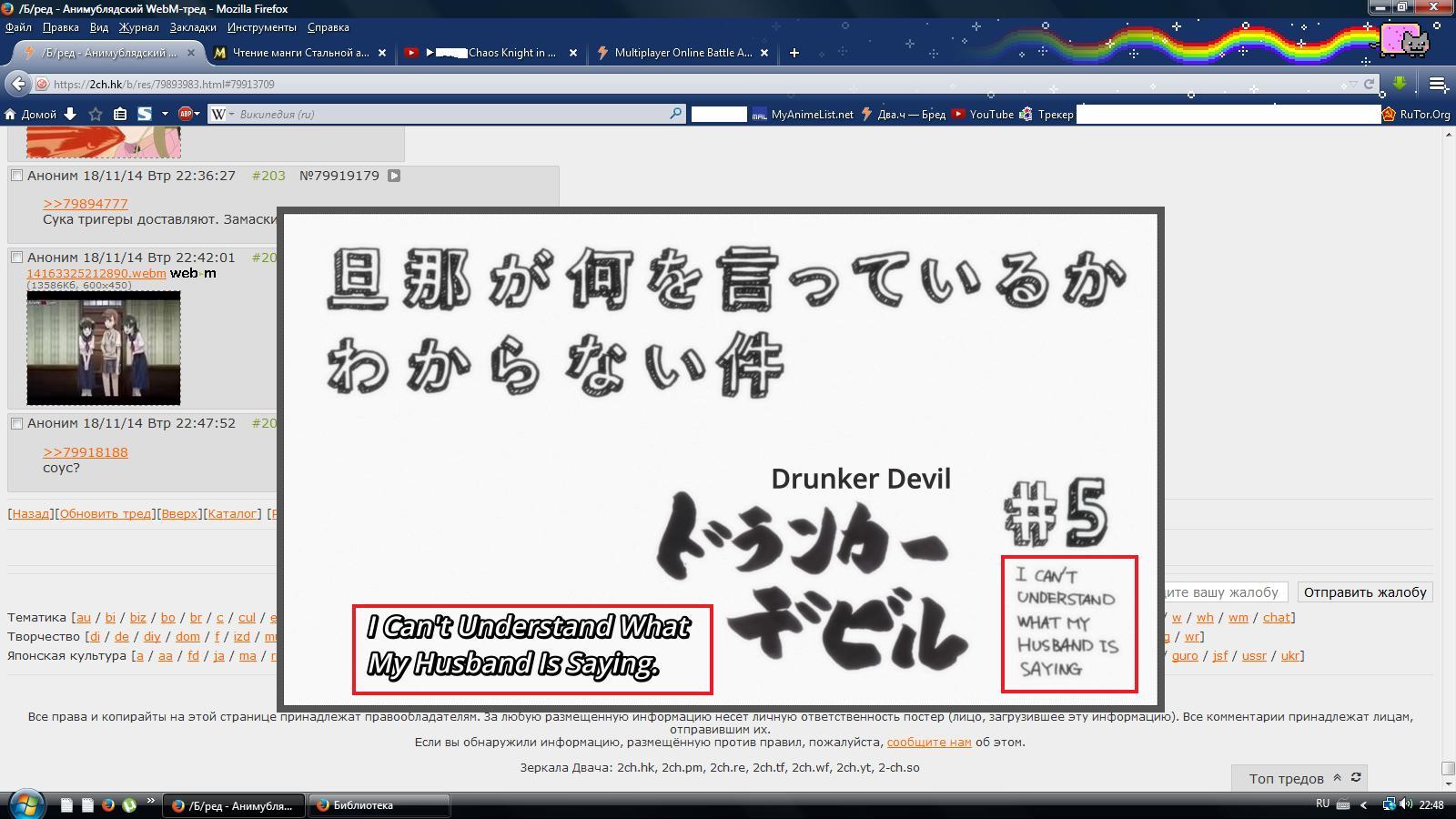Launch uTorrent from the quick launch bar

pos(129,804)
